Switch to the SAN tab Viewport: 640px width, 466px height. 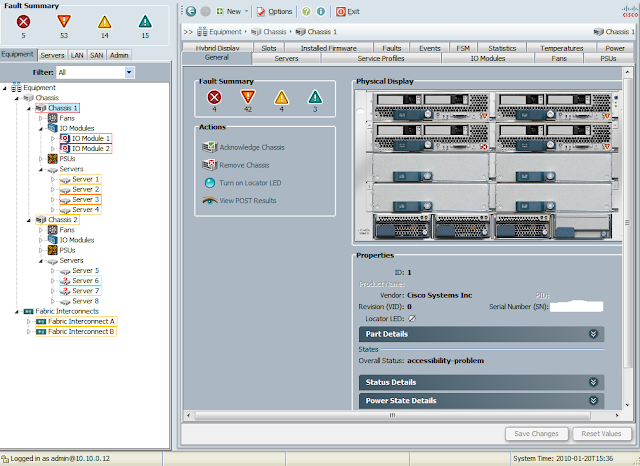(96, 55)
